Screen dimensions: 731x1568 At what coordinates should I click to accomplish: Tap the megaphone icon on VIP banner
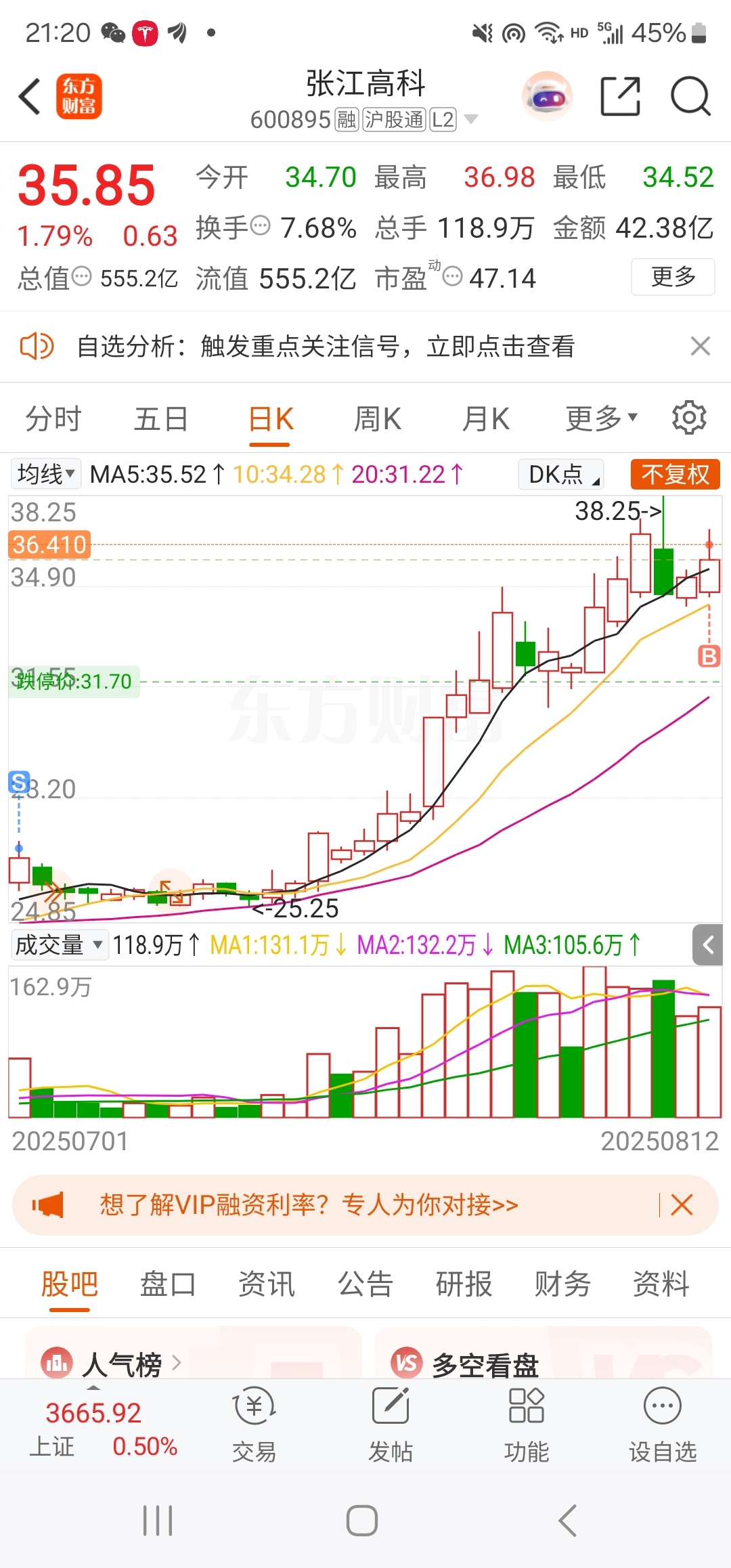48,1204
